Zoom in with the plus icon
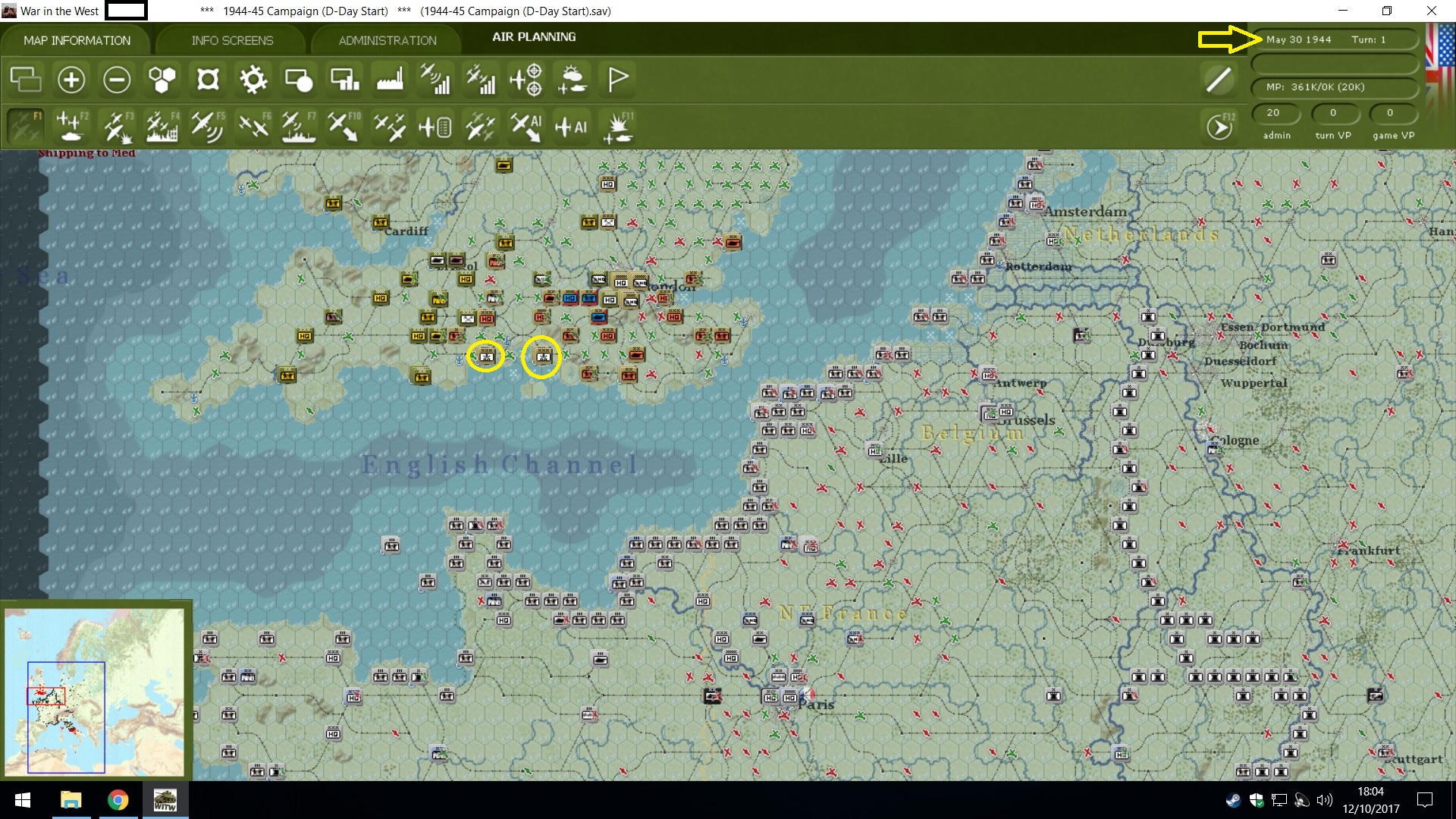The width and height of the screenshot is (1456, 819). [x=71, y=79]
